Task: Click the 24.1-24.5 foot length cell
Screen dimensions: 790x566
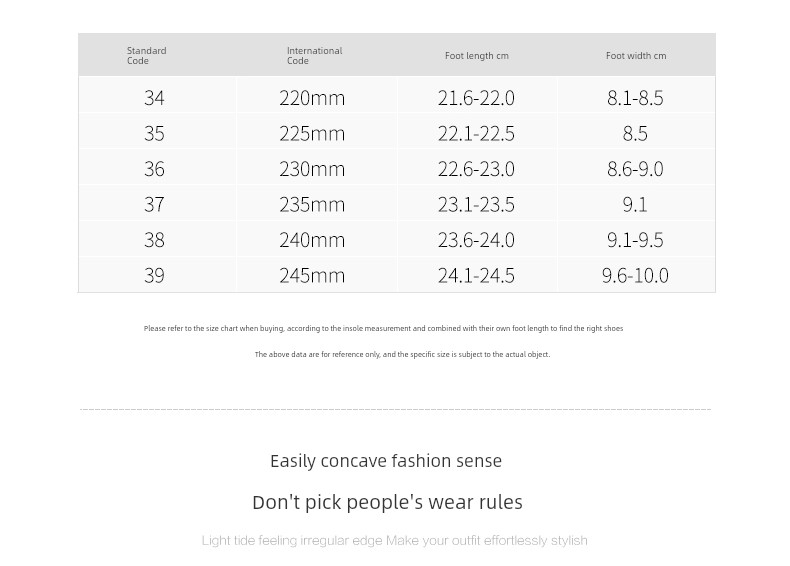Action: [476, 276]
